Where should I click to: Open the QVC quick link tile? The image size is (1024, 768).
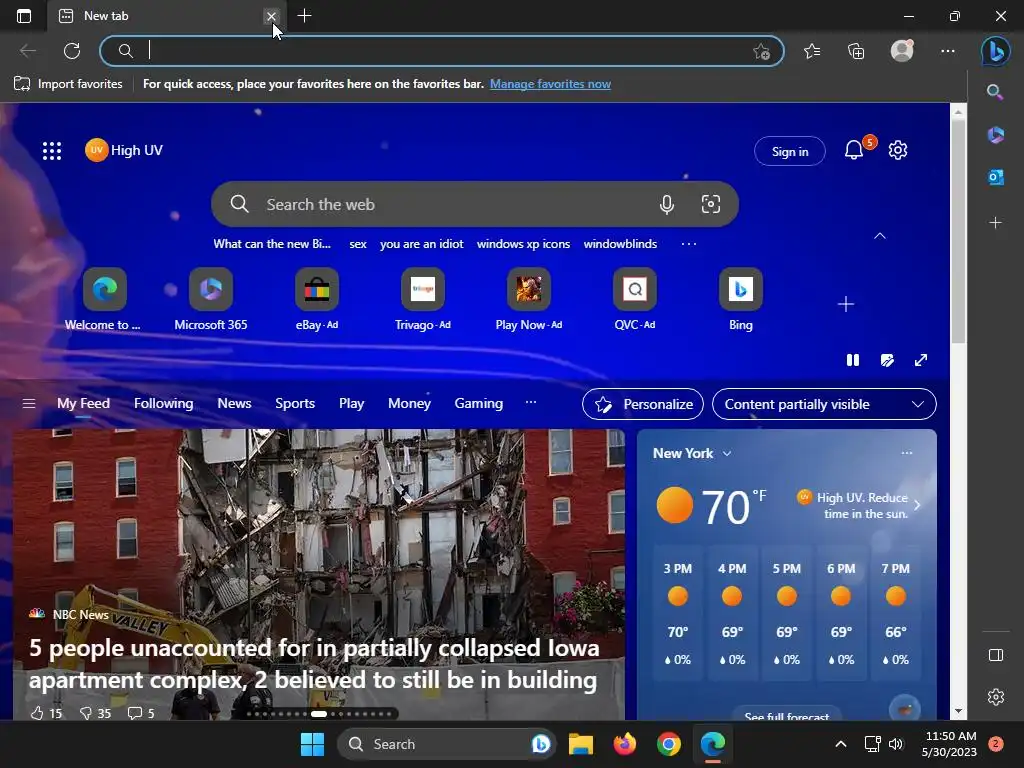click(x=635, y=300)
